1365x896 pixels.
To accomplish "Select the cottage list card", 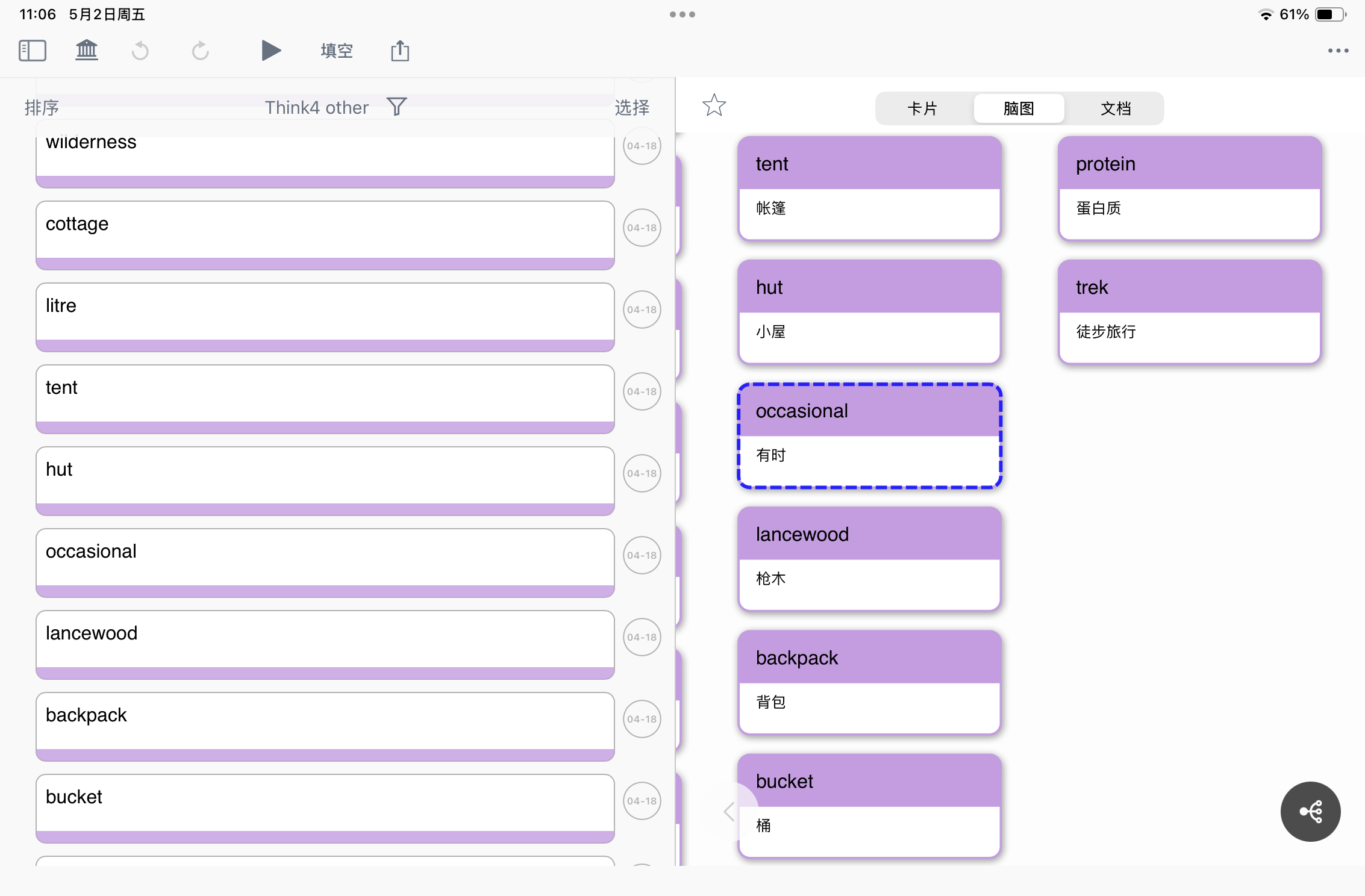I will tap(325, 235).
